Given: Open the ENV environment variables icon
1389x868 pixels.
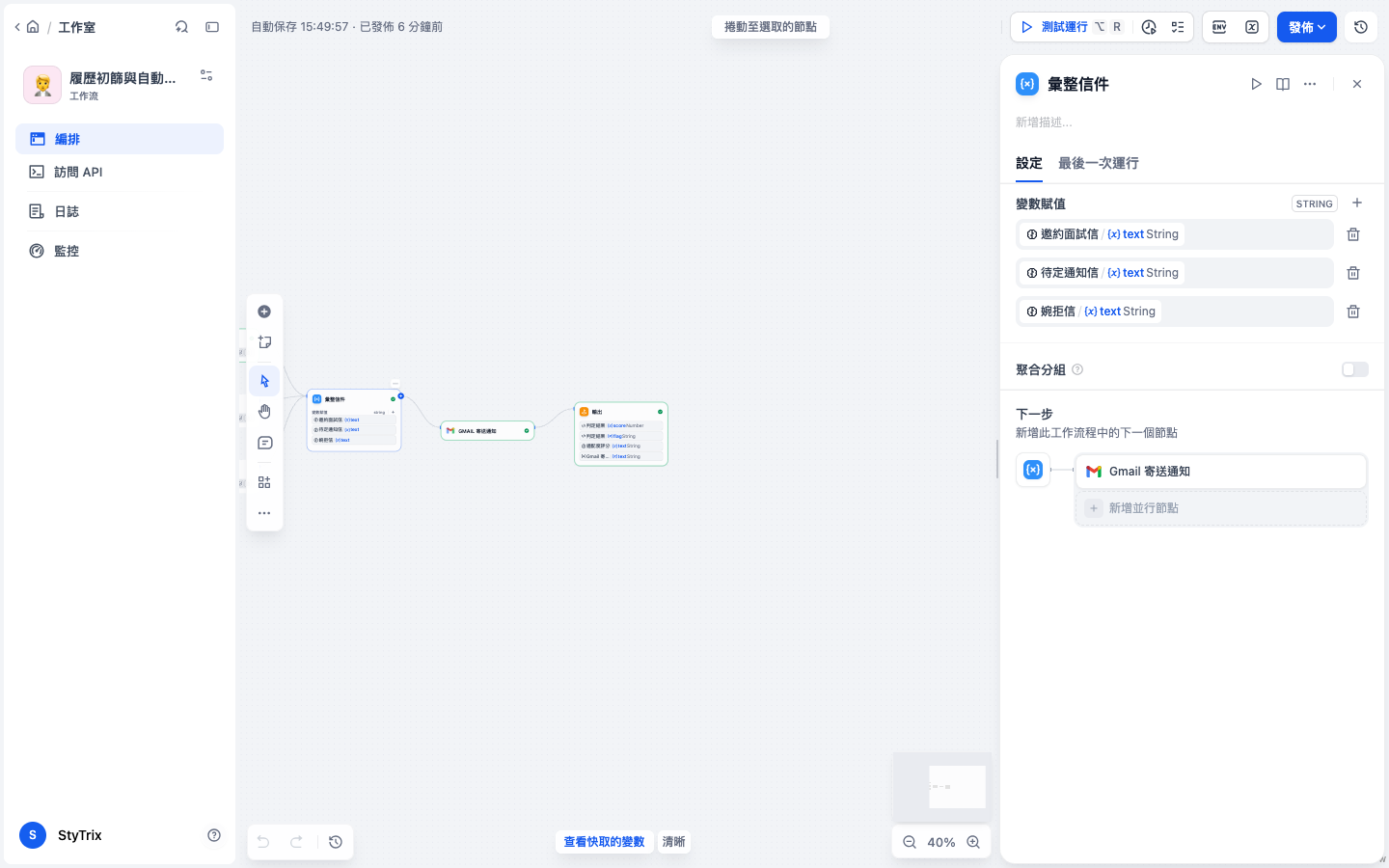Looking at the screenshot, I should coord(1219,27).
